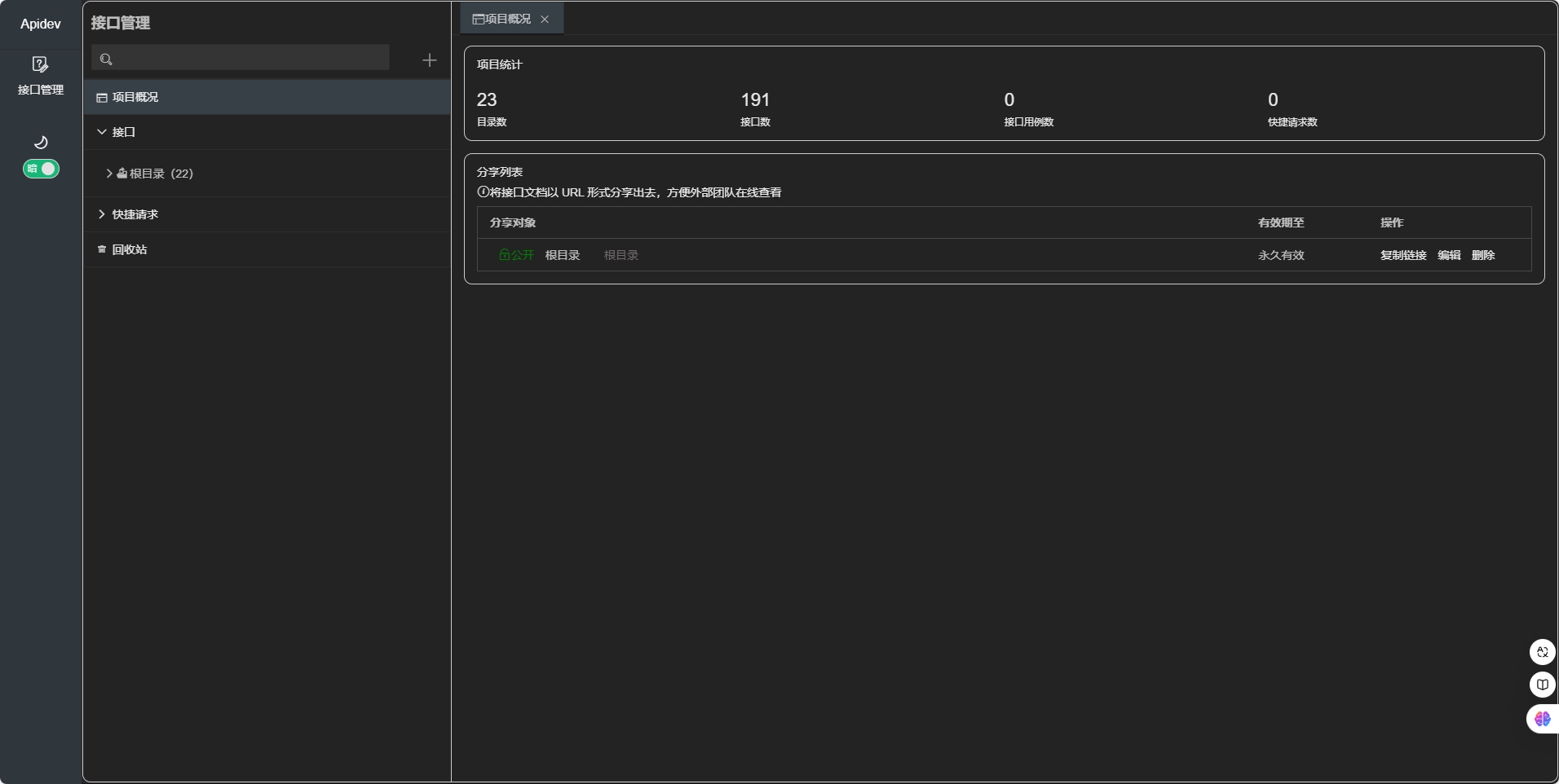The image size is (1559, 784).
Task: Click the translate floating button
Action: pyautogui.click(x=1542, y=652)
